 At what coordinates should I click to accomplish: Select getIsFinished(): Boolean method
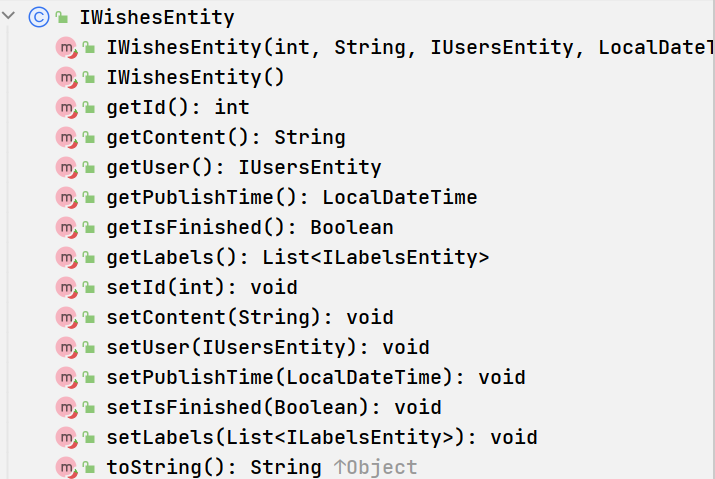[250, 228]
